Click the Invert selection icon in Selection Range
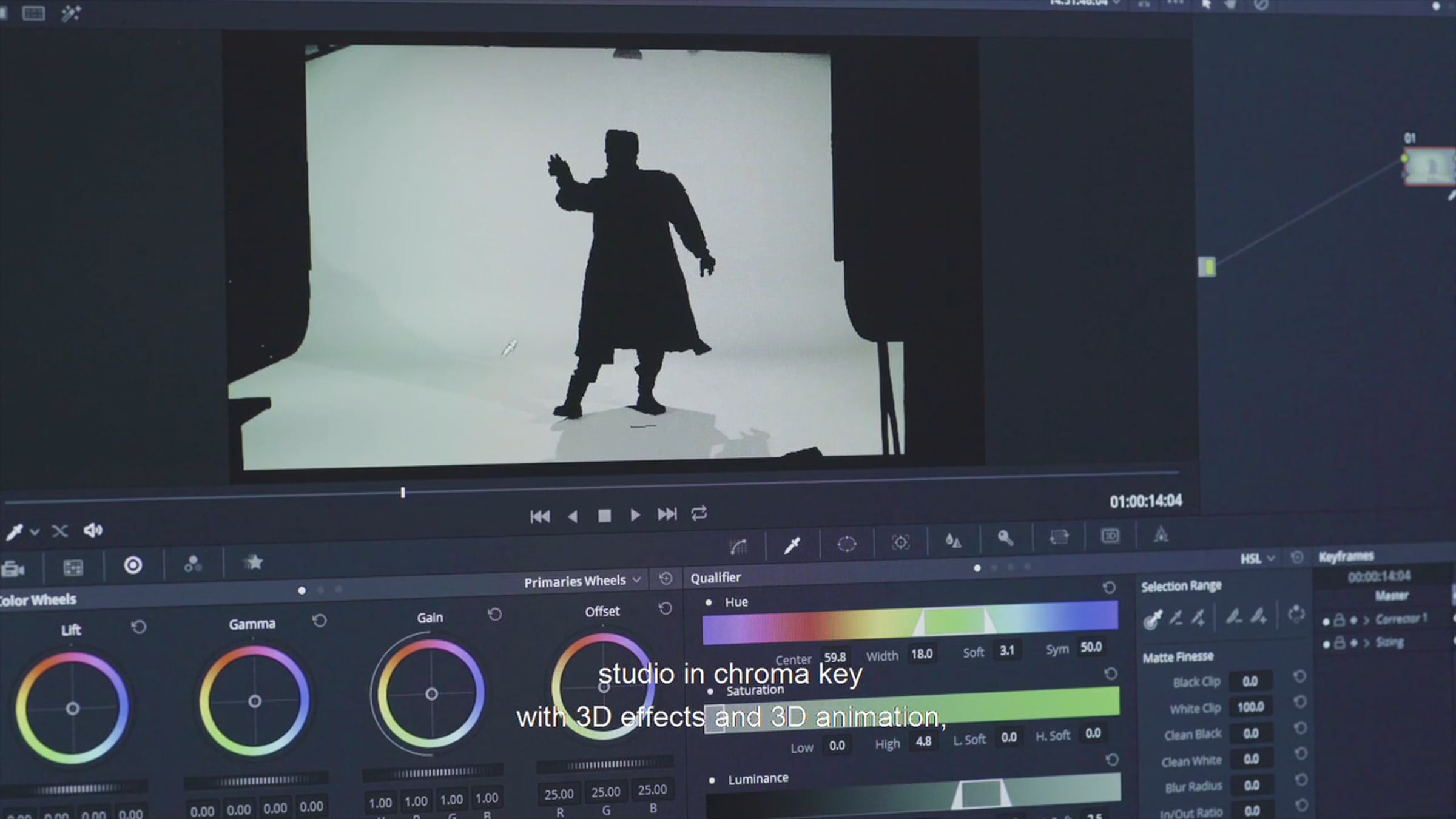Viewport: 1456px width, 819px height. [x=1296, y=614]
